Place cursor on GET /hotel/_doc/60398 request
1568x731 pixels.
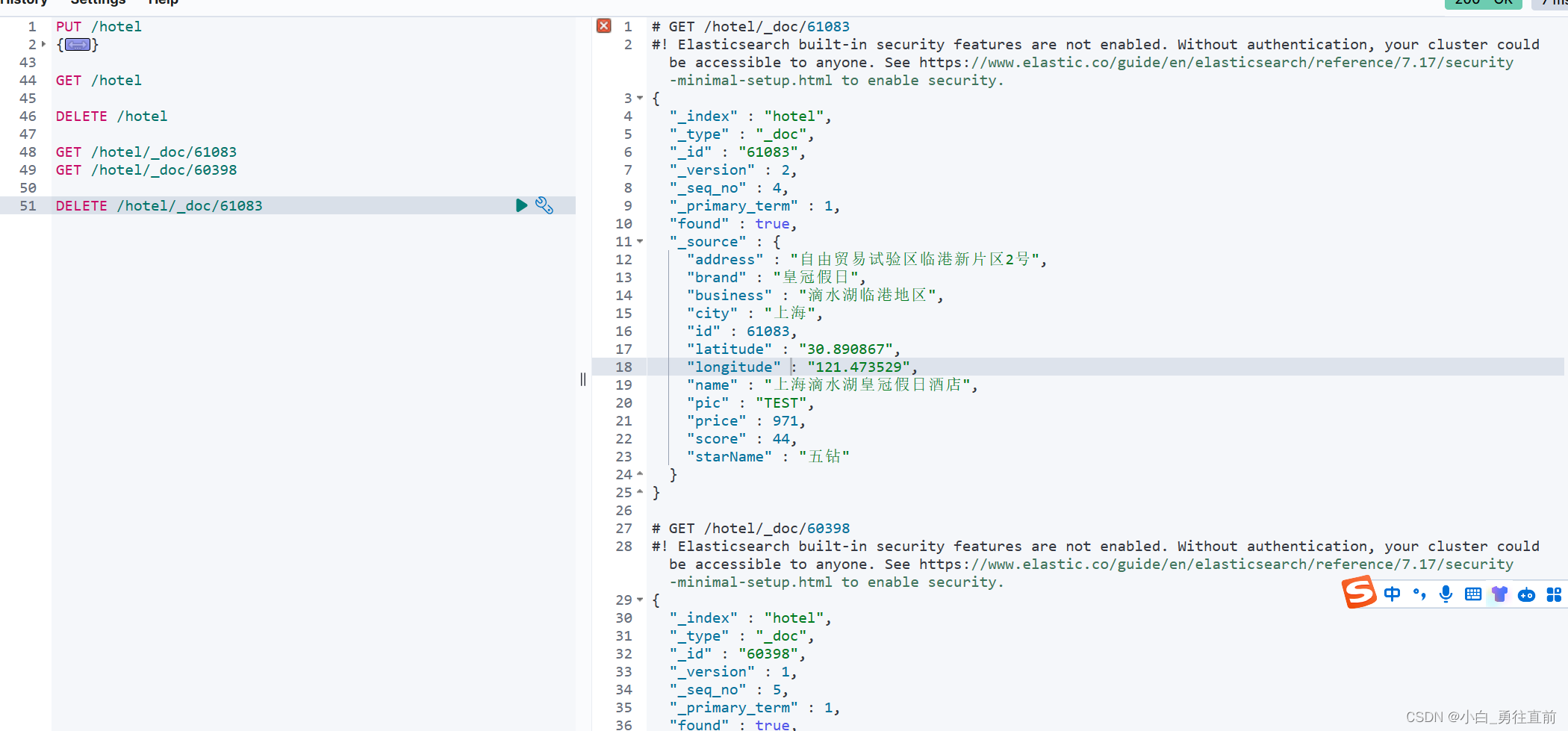tap(146, 169)
